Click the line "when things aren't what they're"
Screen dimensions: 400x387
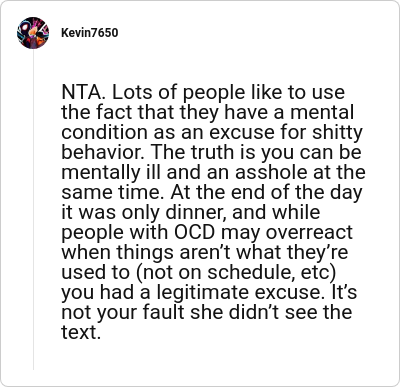click(205, 252)
